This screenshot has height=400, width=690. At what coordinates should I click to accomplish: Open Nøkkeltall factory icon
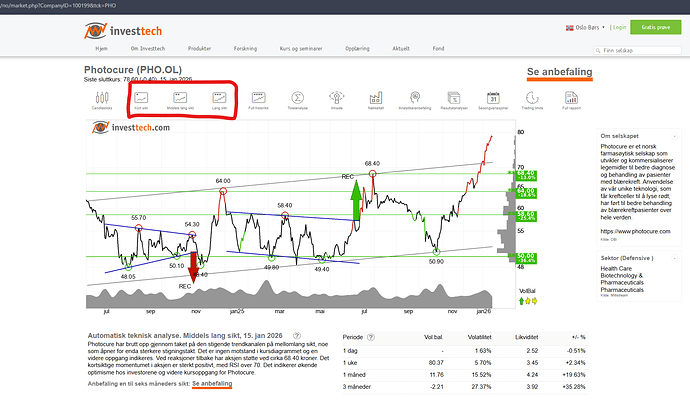[x=376, y=98]
